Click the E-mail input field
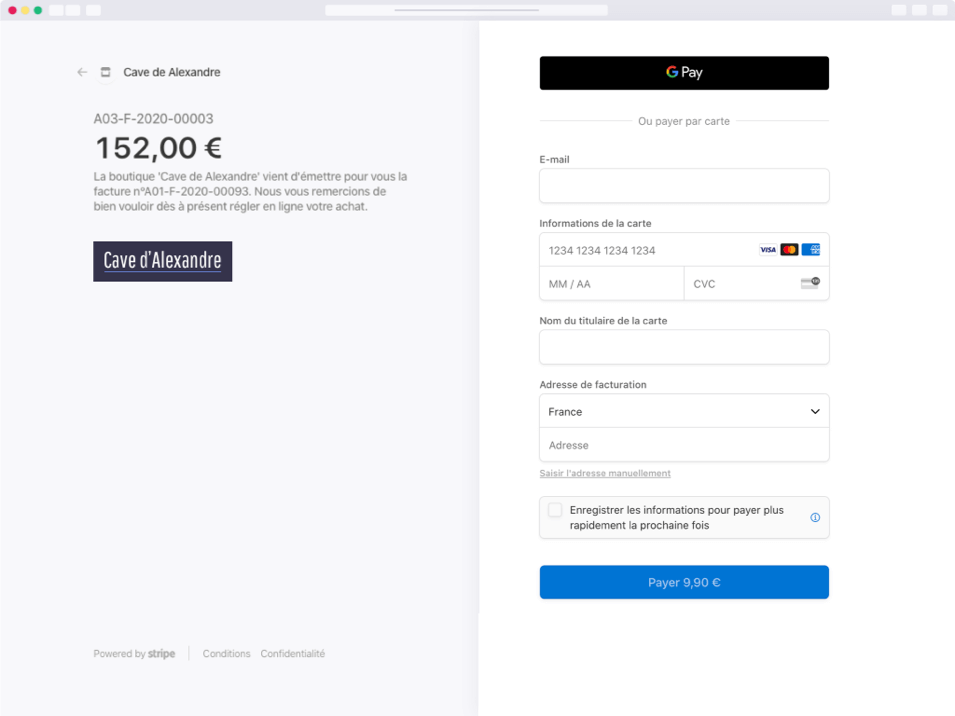This screenshot has height=716, width=955. 684,186
